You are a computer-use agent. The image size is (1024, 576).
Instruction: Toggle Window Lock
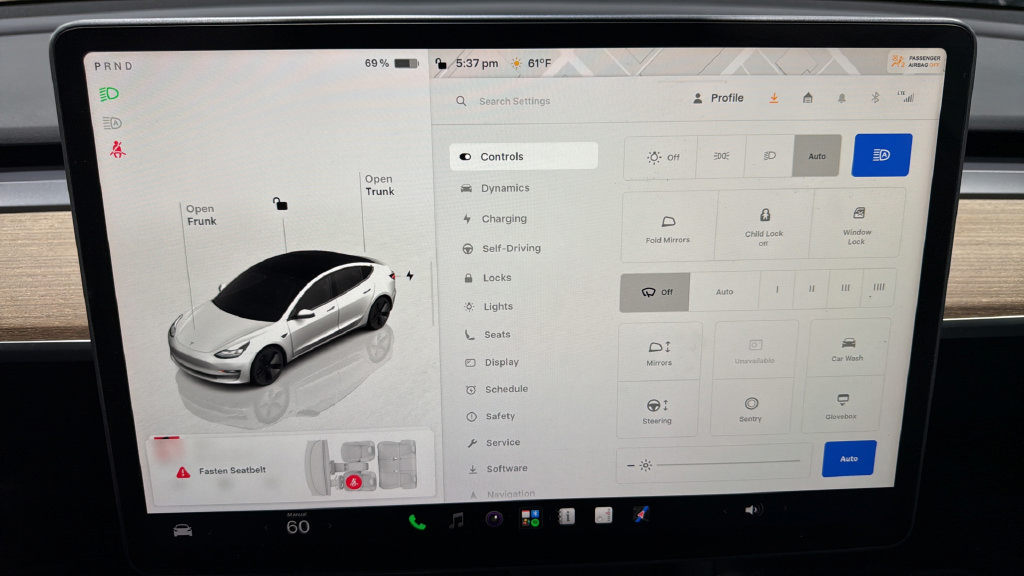(x=857, y=225)
